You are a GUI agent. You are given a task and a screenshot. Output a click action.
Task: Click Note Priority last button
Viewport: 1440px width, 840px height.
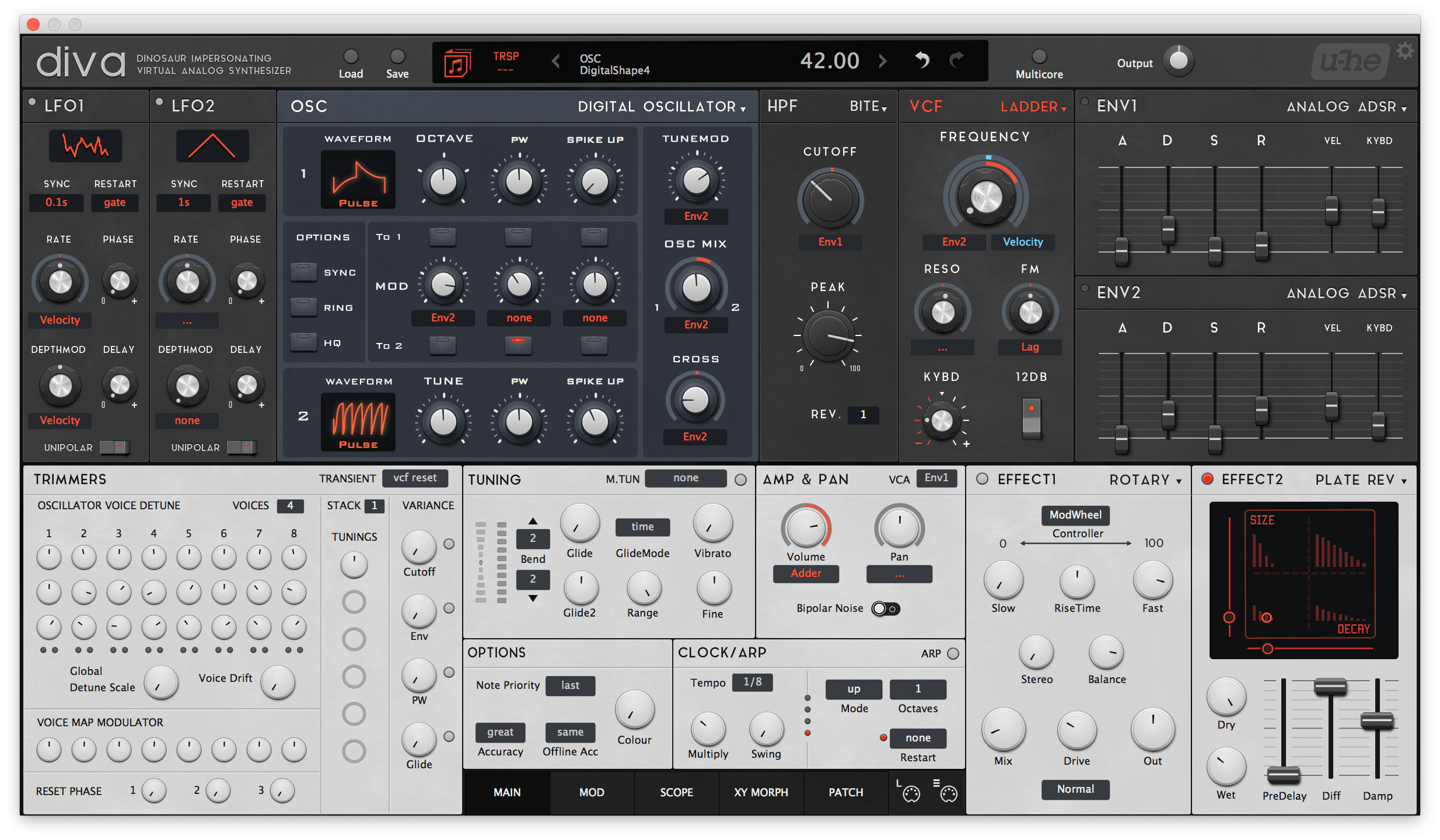570,685
